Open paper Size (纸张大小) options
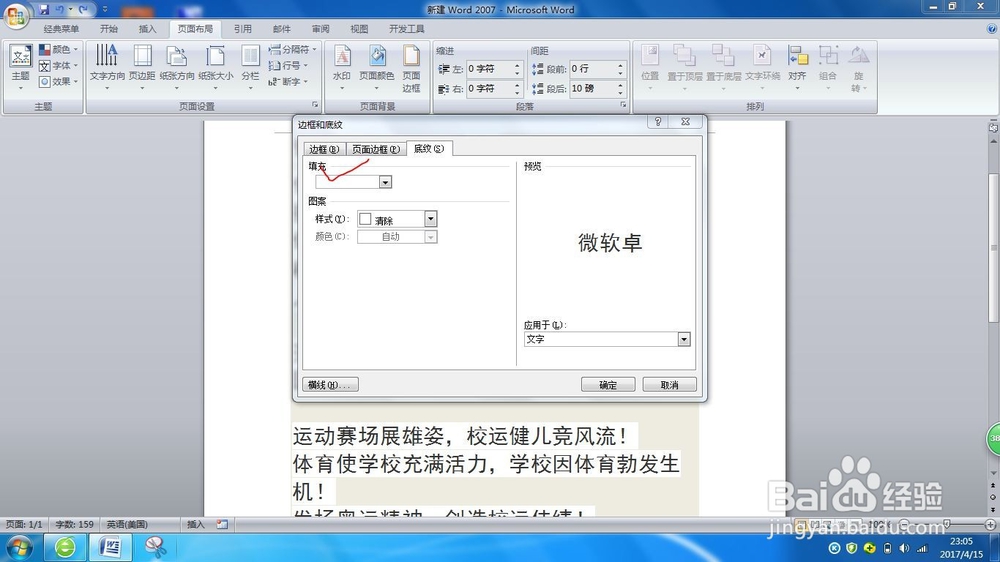The width and height of the screenshot is (1000, 562). click(216, 67)
